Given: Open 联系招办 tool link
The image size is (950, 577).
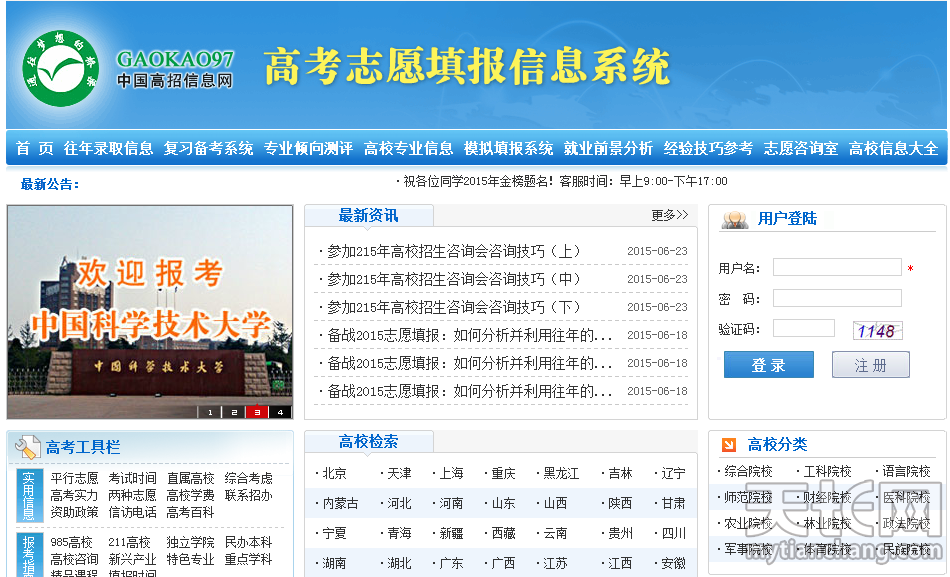Looking at the screenshot, I should (x=249, y=495).
